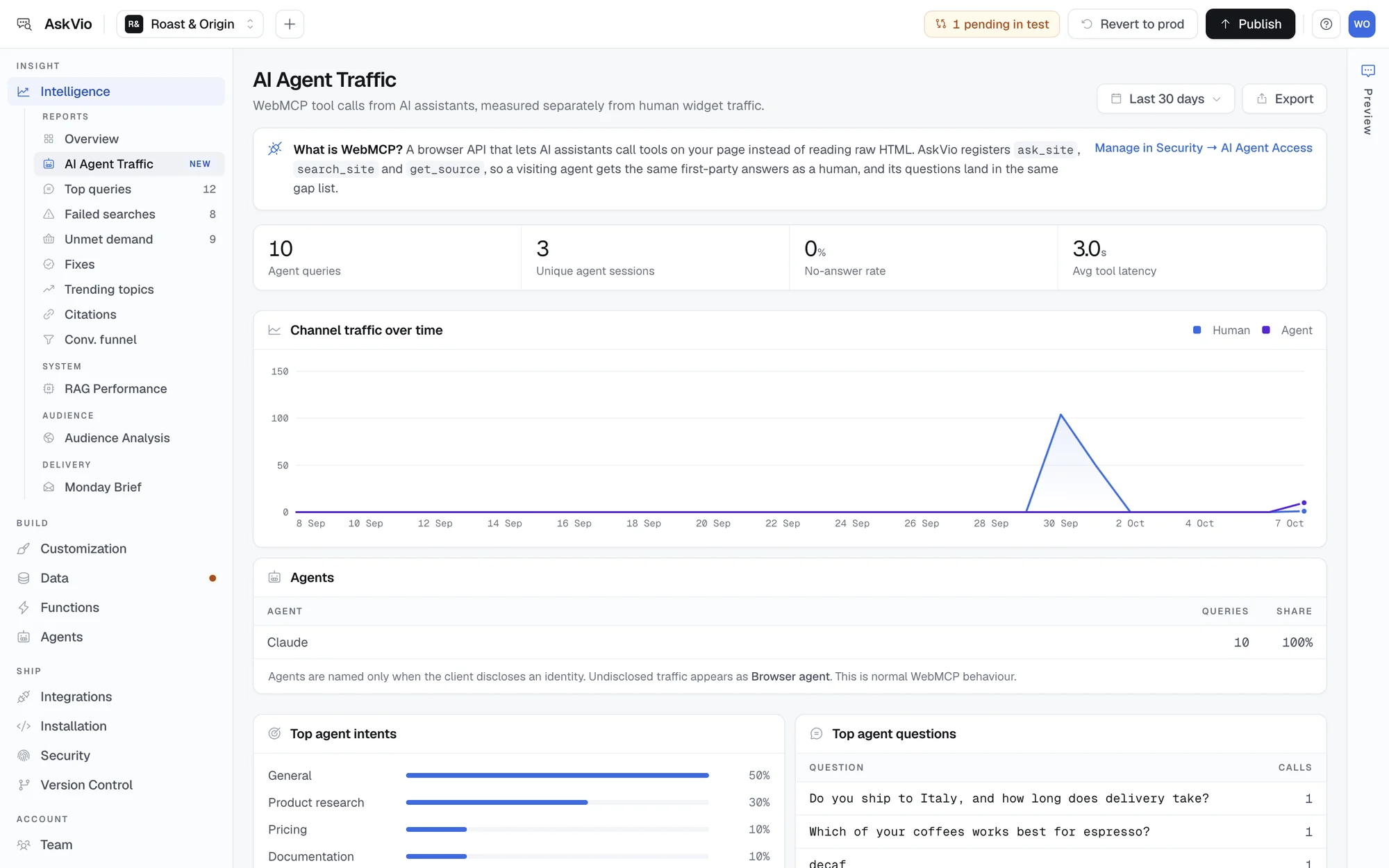Viewport: 1389px width, 868px height.
Task: Click the Overview grid icon in Reports
Action: click(x=49, y=139)
